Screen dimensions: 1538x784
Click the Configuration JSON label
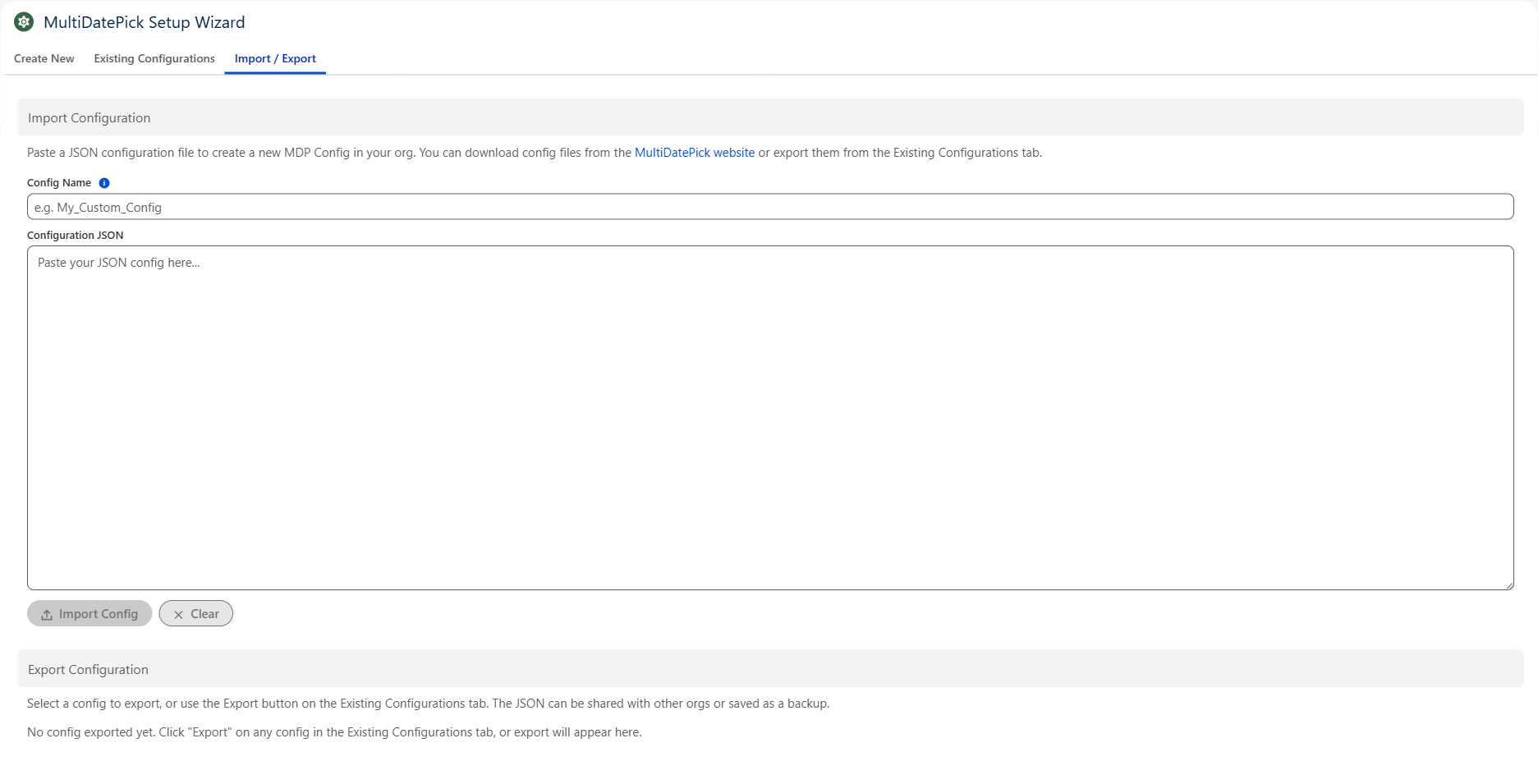pyautogui.click(x=76, y=236)
